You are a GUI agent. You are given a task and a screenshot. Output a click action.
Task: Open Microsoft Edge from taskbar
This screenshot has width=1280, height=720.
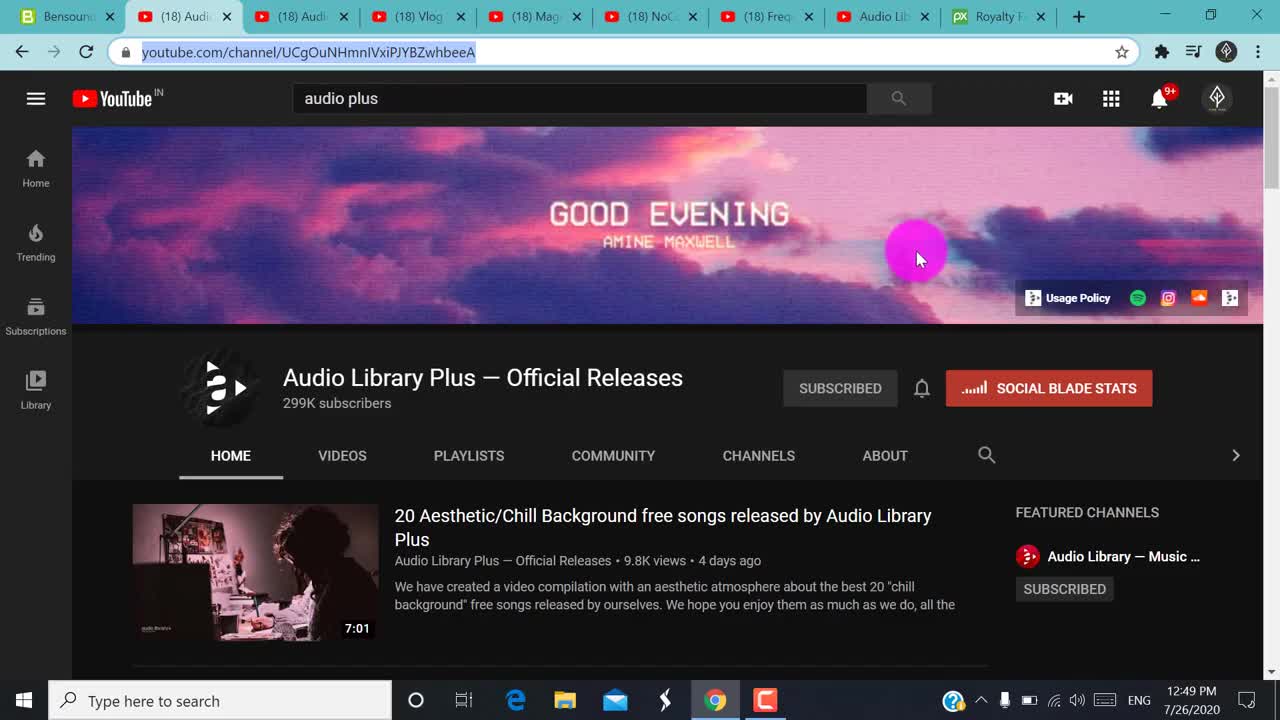pos(515,700)
